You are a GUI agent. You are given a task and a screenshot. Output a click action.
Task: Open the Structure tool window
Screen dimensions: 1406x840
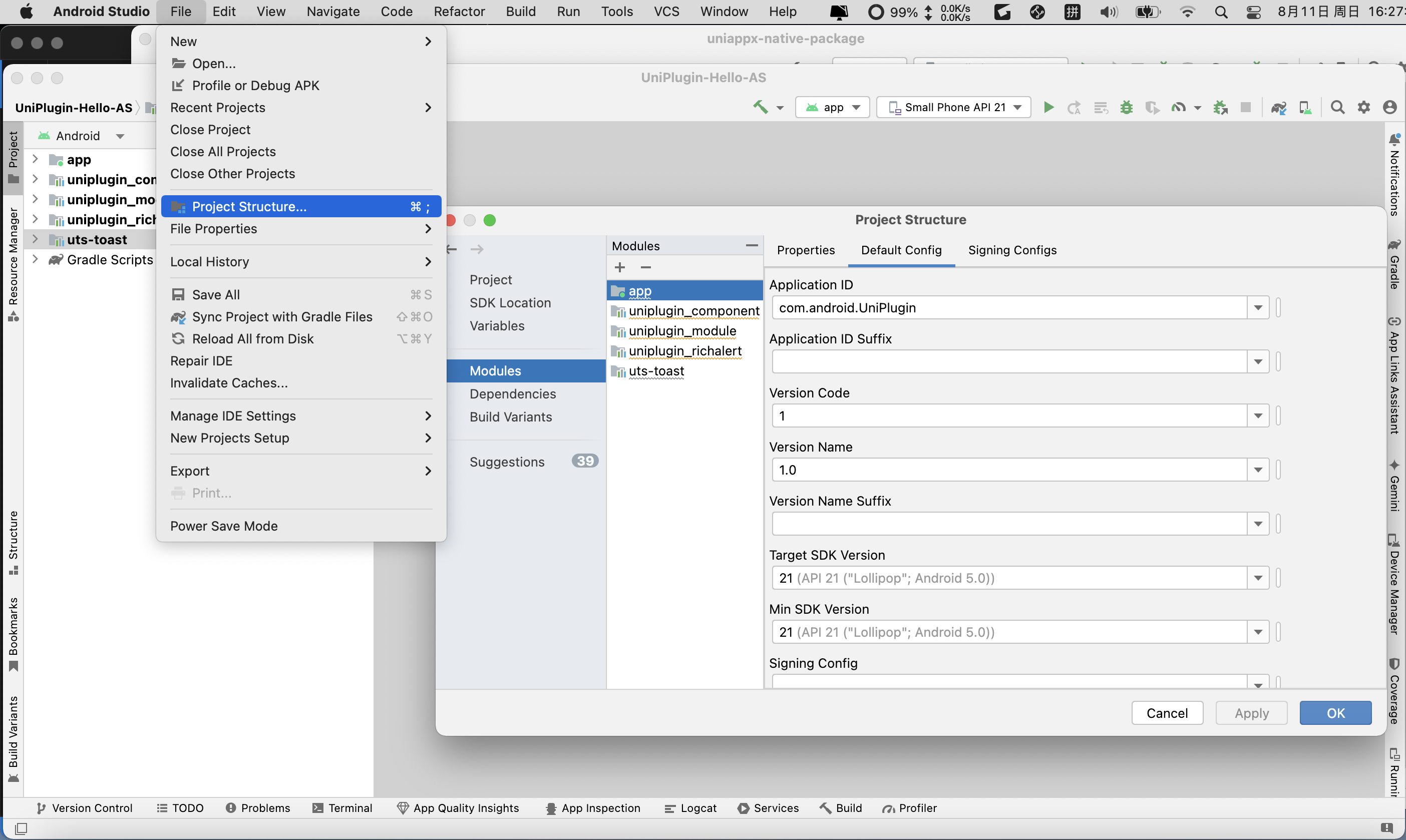point(14,543)
